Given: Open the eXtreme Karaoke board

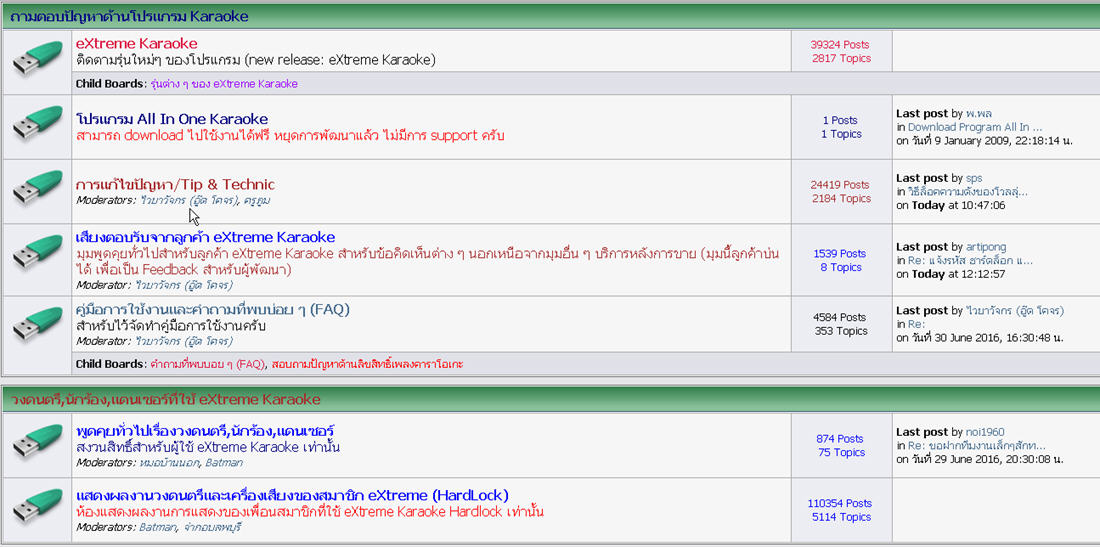Looking at the screenshot, I should [137, 43].
